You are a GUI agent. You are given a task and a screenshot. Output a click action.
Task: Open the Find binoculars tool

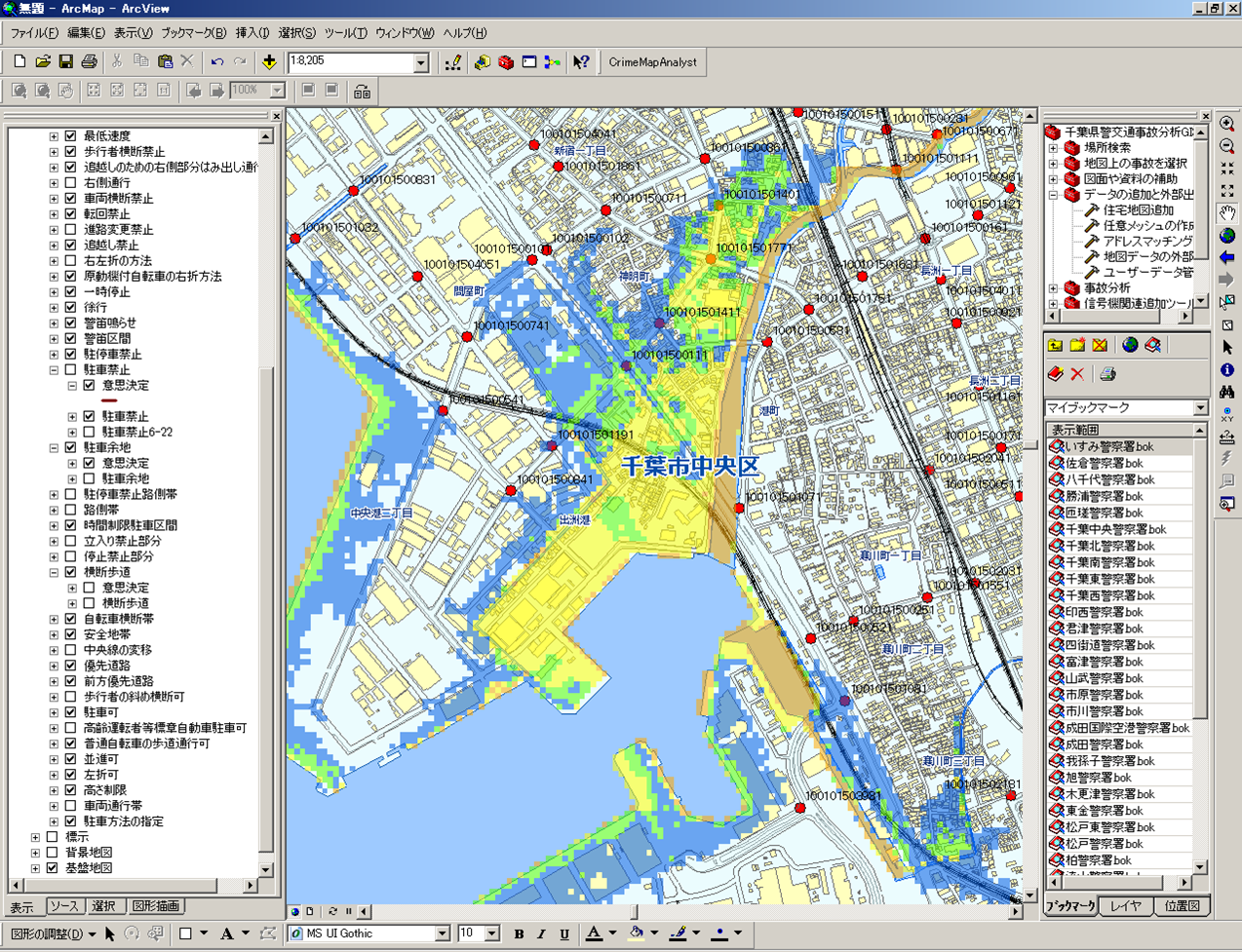click(x=1226, y=392)
